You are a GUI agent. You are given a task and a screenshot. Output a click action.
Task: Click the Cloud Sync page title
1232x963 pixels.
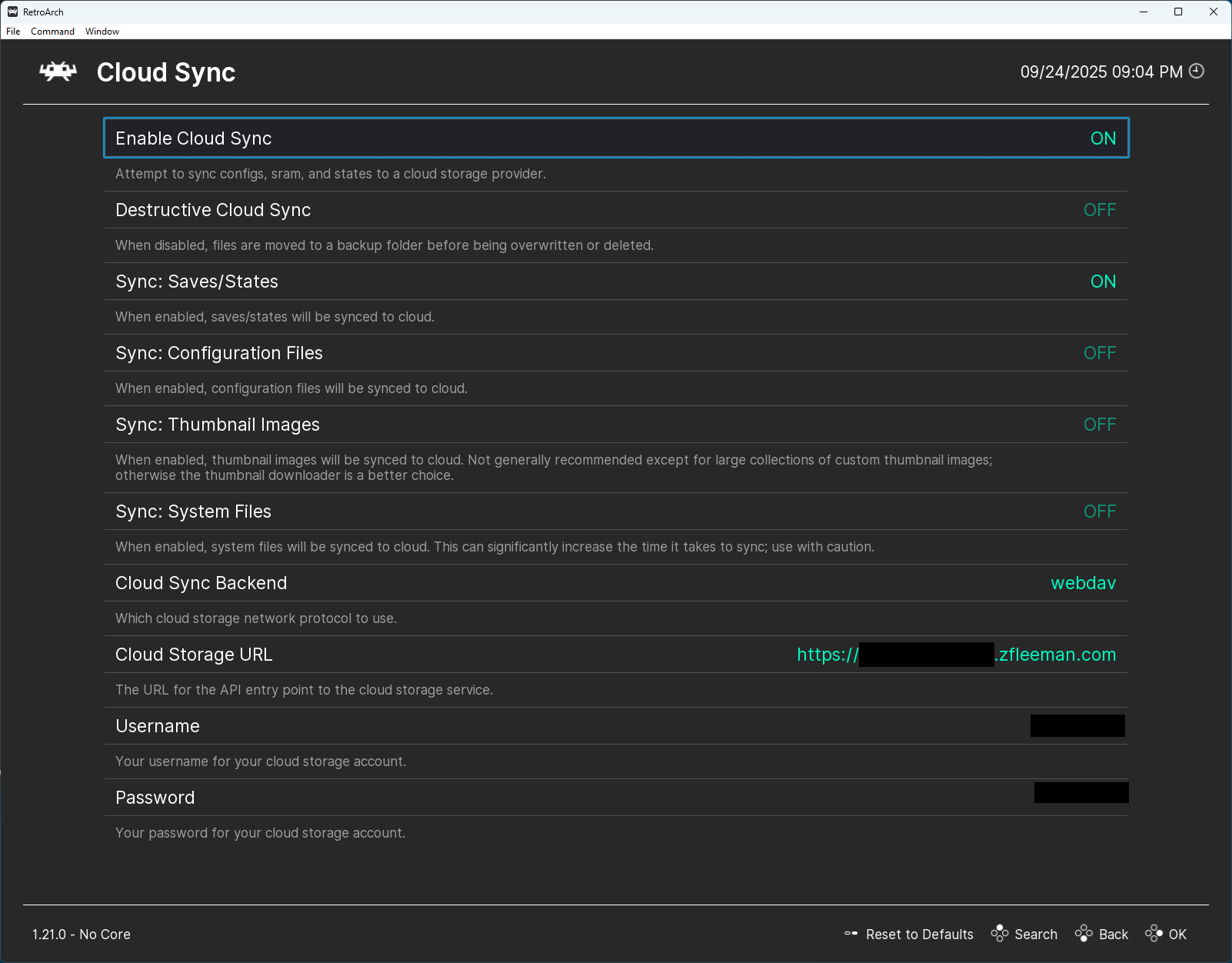(166, 72)
